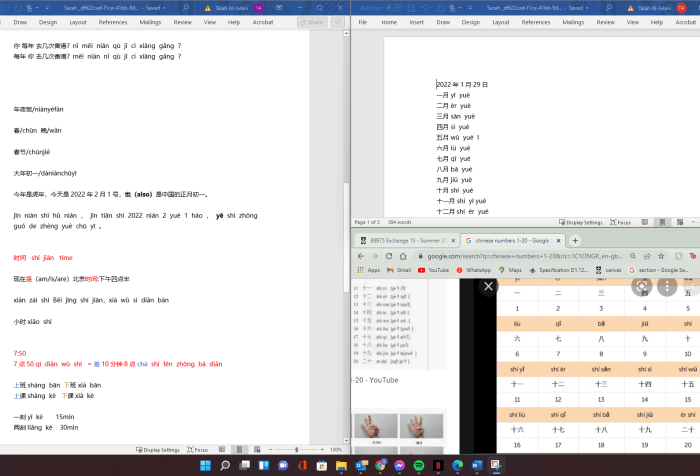Click Windows Start button on taskbar
Screen dimensions: 700x476
(x=203, y=466)
